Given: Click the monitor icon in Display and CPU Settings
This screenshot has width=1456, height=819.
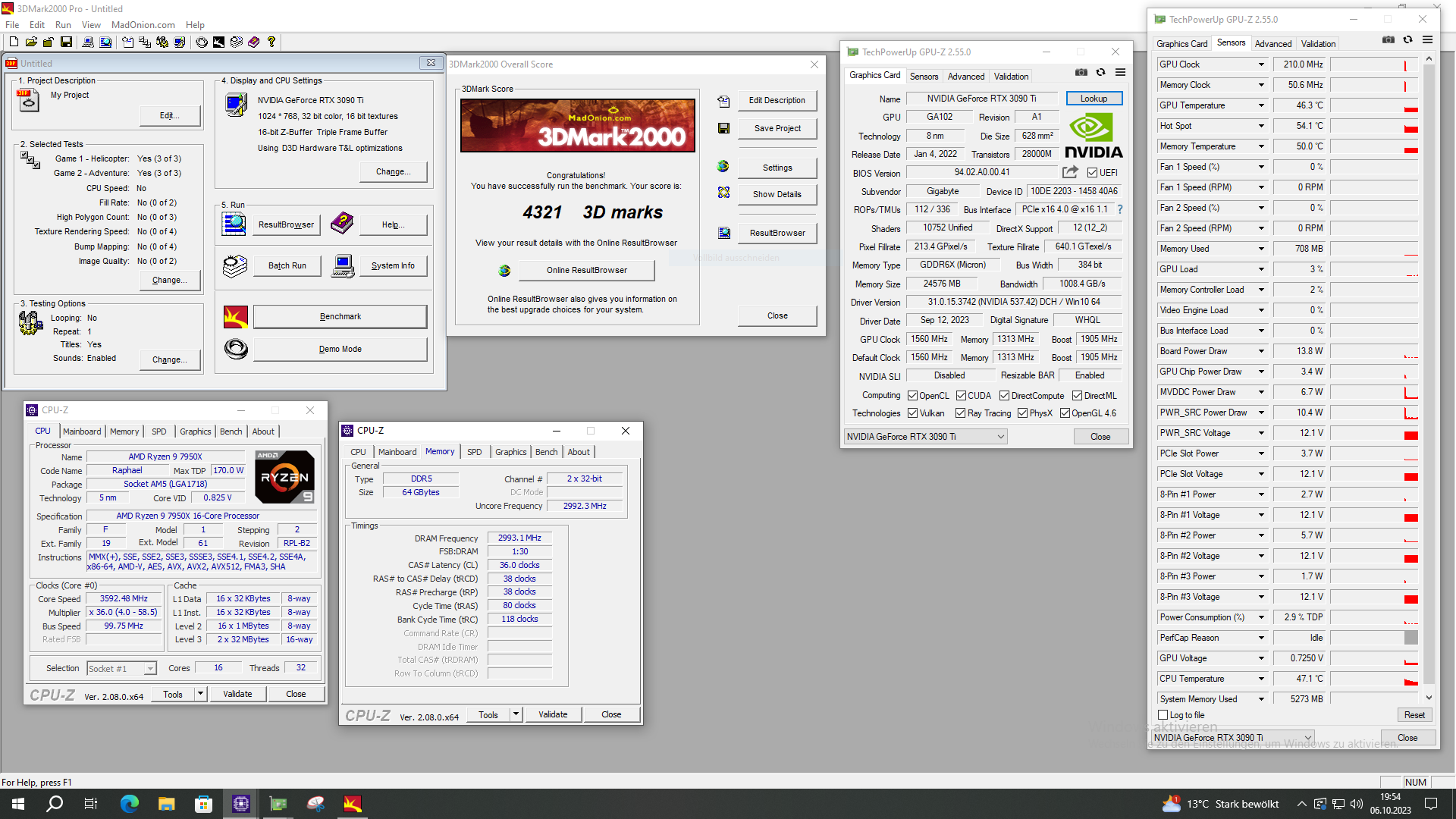Looking at the screenshot, I should [x=237, y=104].
